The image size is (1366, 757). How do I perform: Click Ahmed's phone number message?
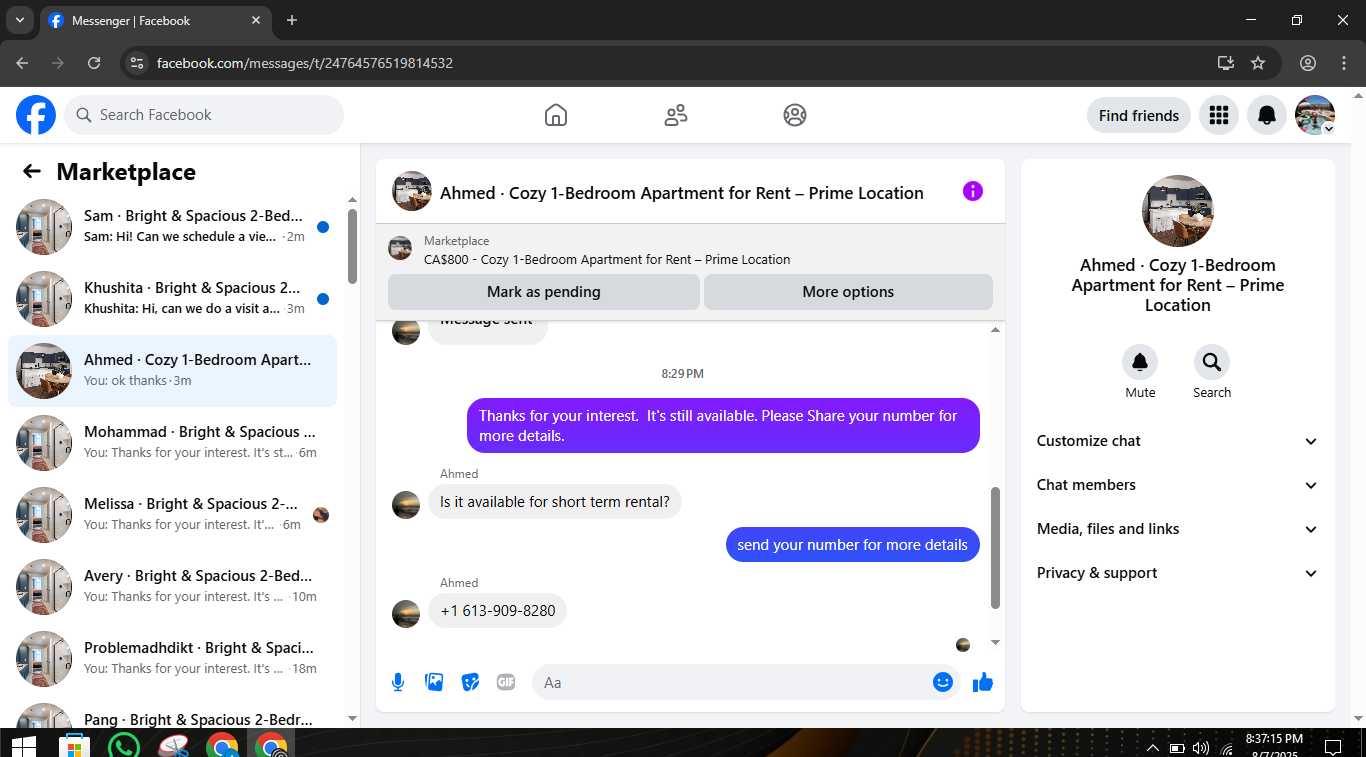pos(498,611)
